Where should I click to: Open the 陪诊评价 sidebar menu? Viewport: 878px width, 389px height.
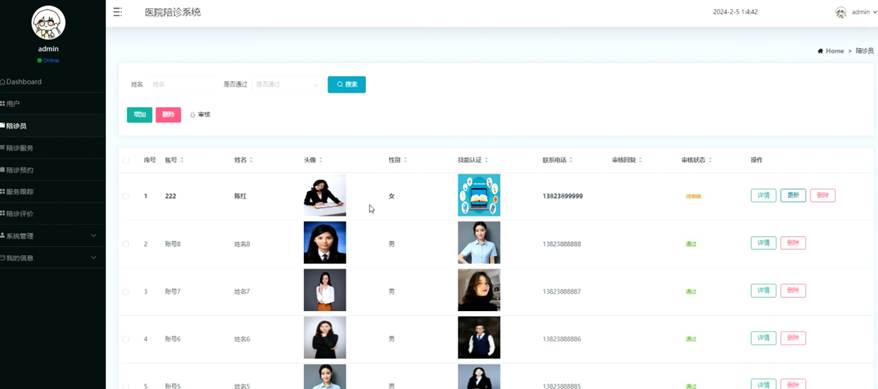coord(53,214)
